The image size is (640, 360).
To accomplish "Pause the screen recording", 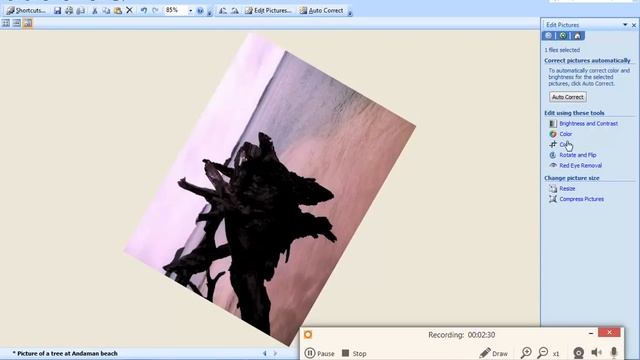I will pyautogui.click(x=319, y=353).
